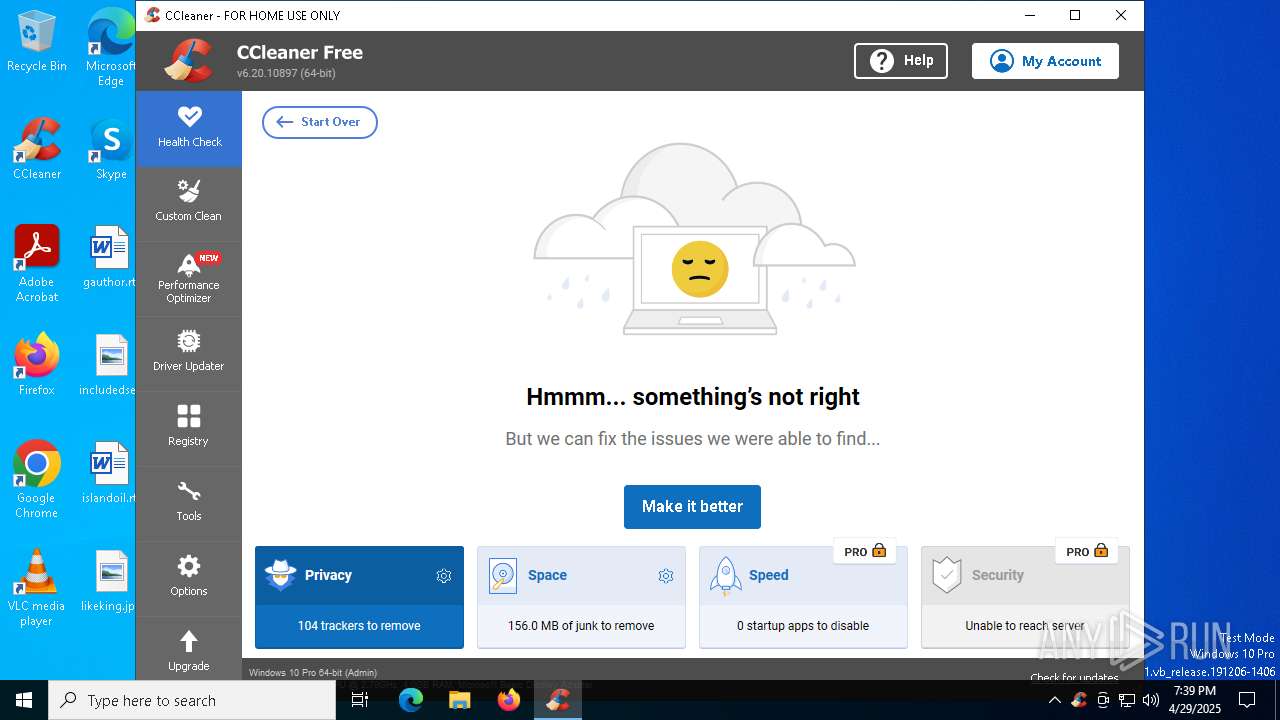Launch Edge from the taskbar
The height and width of the screenshot is (720, 1280).
411,700
